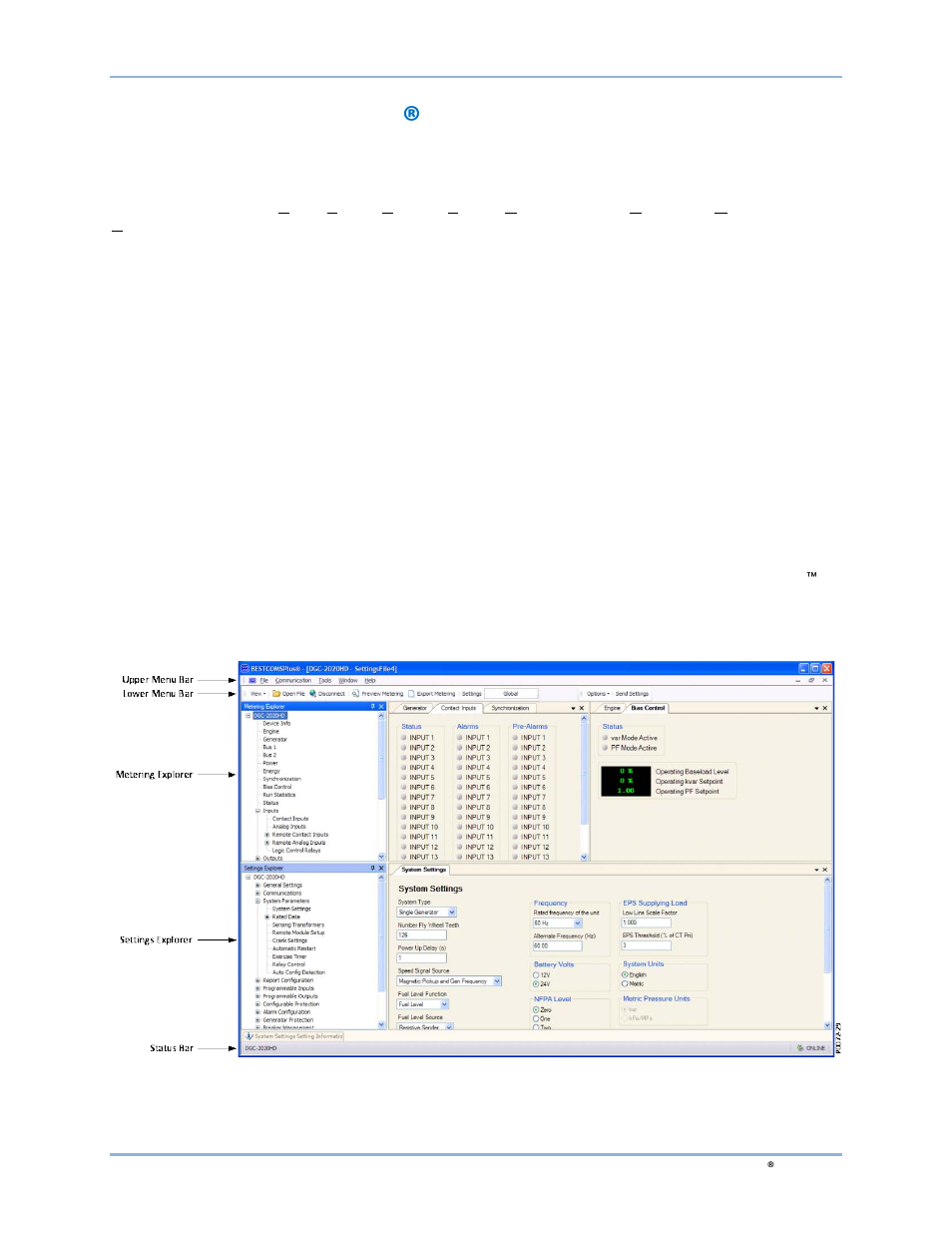Image resolution: width=952 pixels, height=1233 pixels.
Task: Open Contact Inputs pane window-list arrow
Action: [x=573, y=708]
